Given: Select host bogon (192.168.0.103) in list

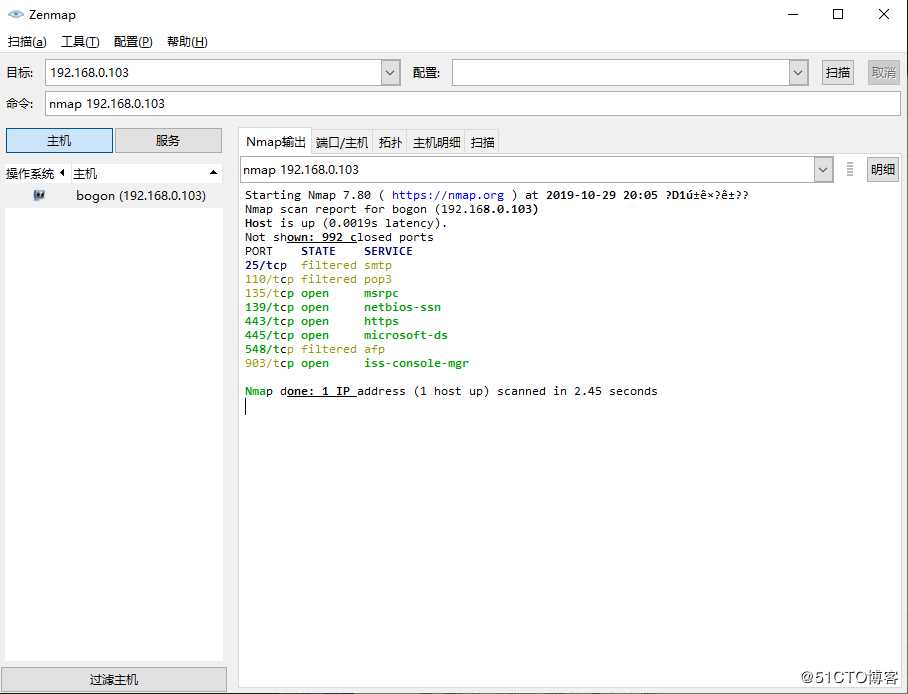Looking at the screenshot, I should coord(114,196).
